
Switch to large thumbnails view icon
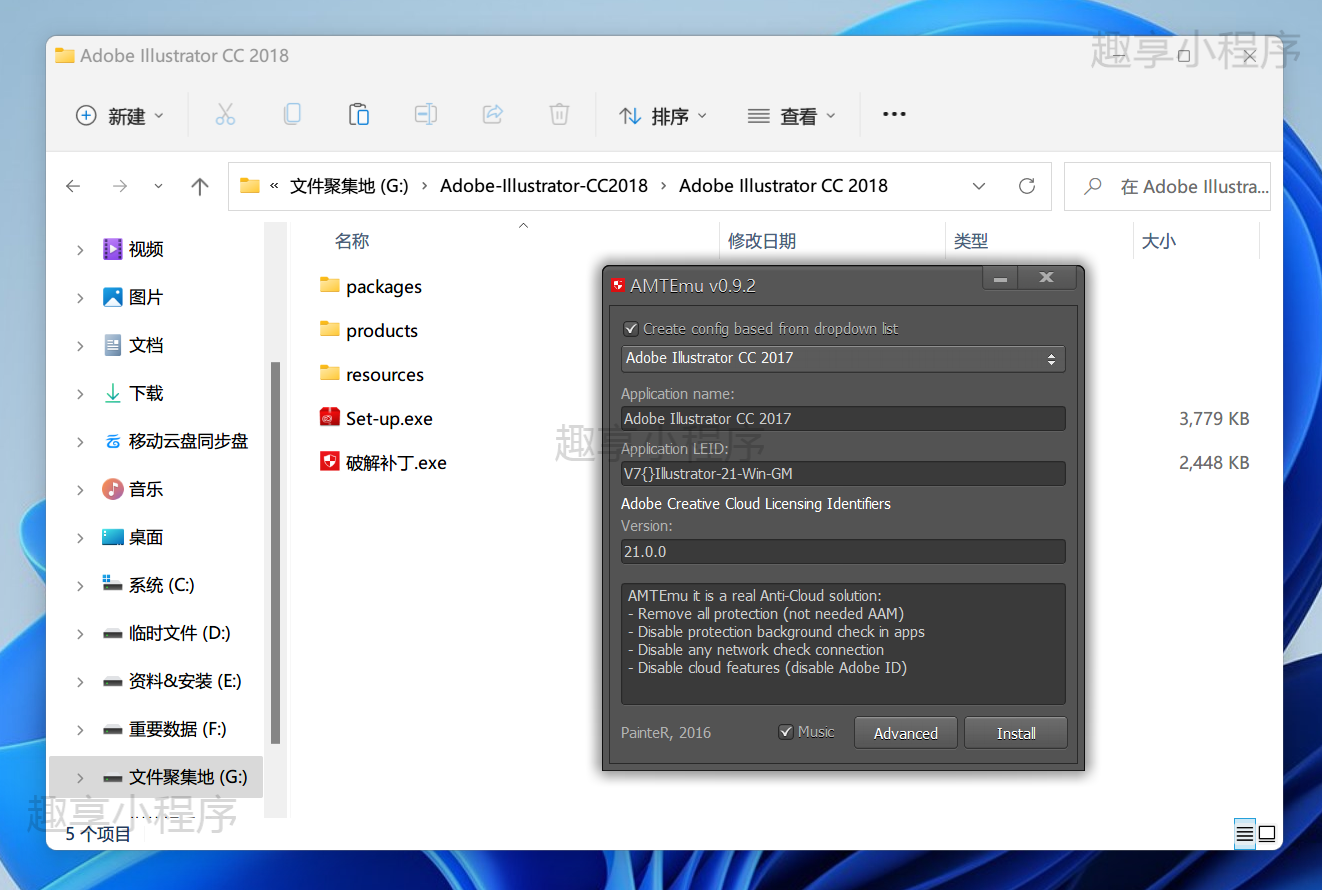click(x=1267, y=833)
